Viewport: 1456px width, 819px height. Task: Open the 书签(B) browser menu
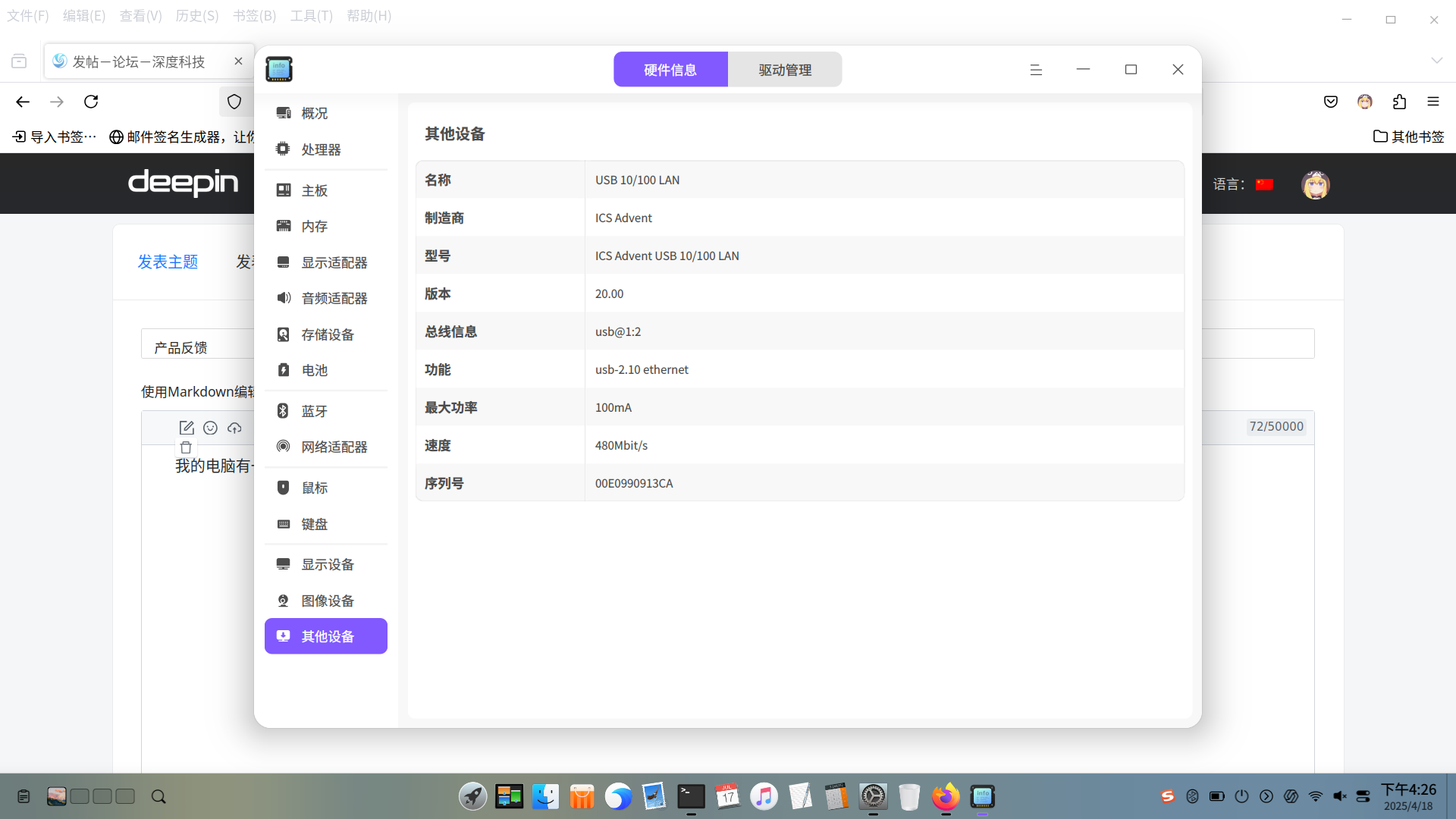(254, 16)
